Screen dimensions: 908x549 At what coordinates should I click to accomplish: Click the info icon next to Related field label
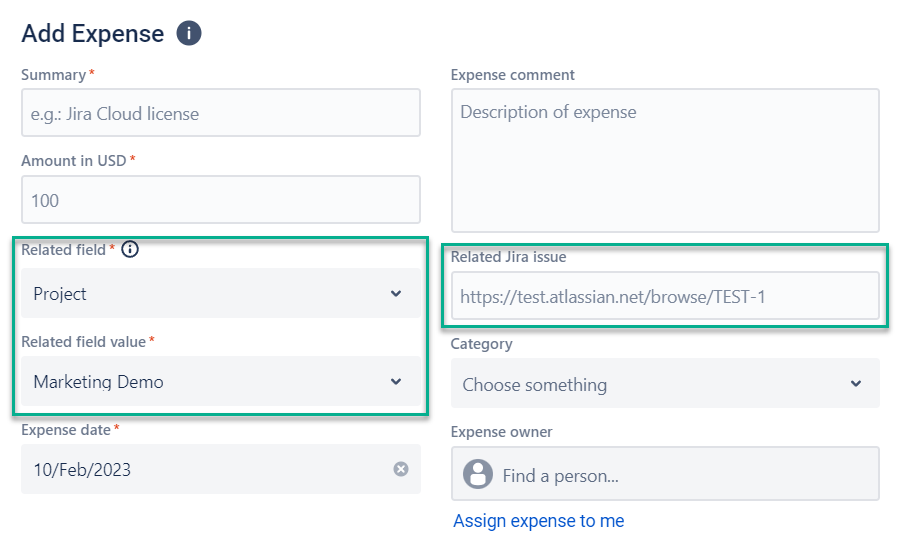click(130, 250)
